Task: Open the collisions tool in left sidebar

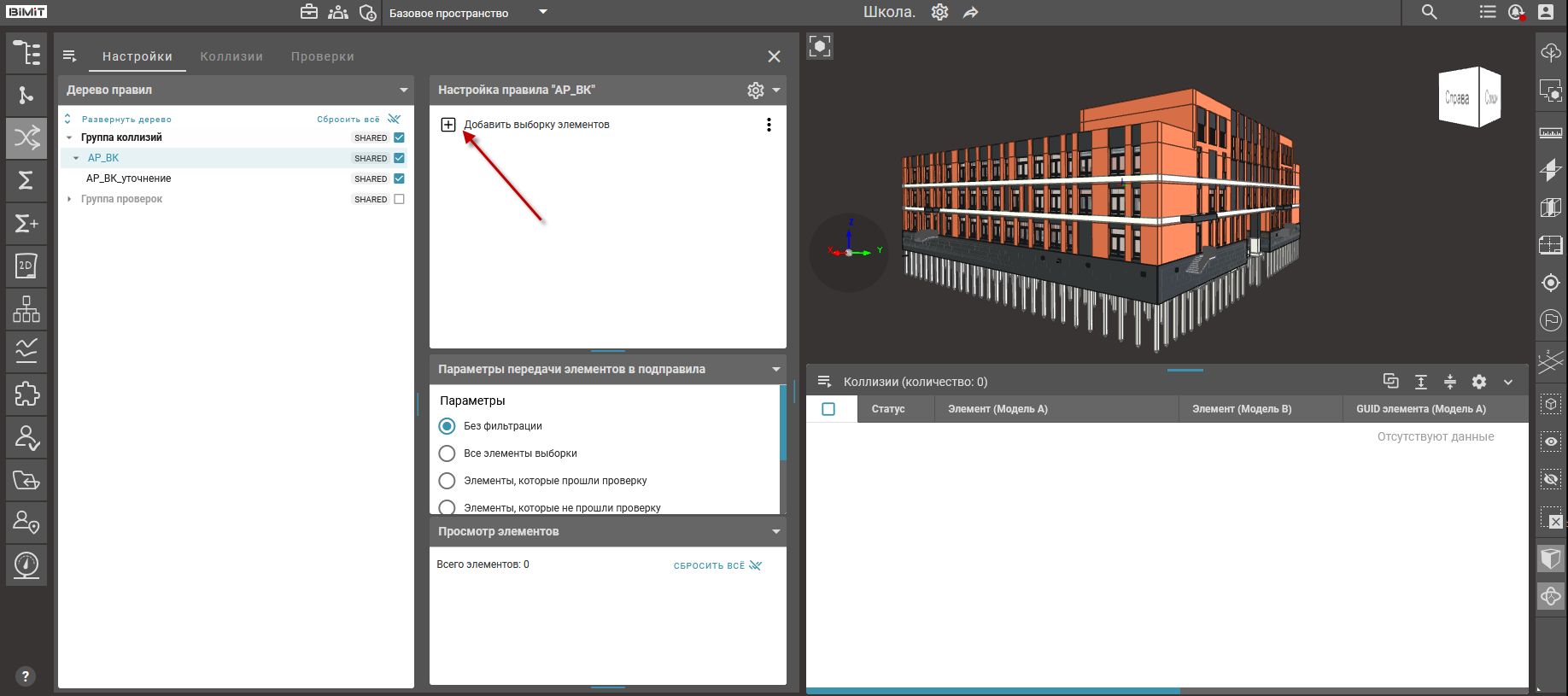Action: pos(26,137)
